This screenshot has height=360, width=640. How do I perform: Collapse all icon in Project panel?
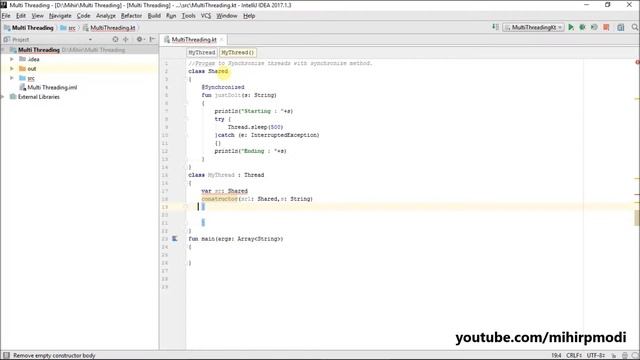126,39
